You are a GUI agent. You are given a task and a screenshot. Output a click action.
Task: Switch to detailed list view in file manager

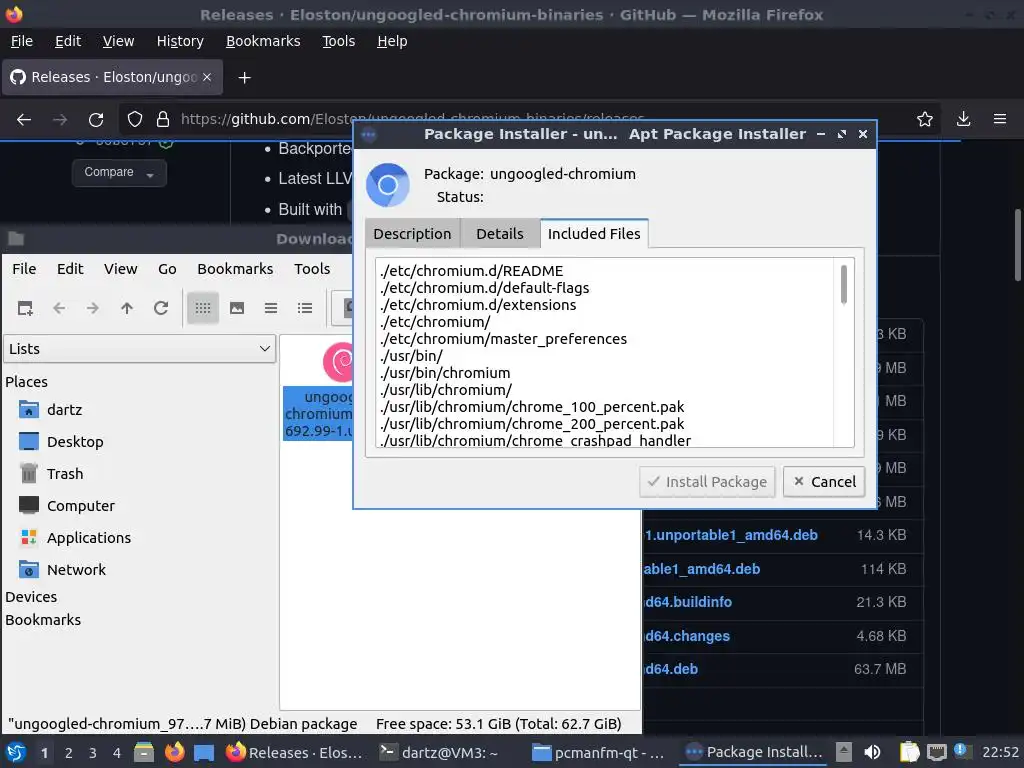(304, 308)
